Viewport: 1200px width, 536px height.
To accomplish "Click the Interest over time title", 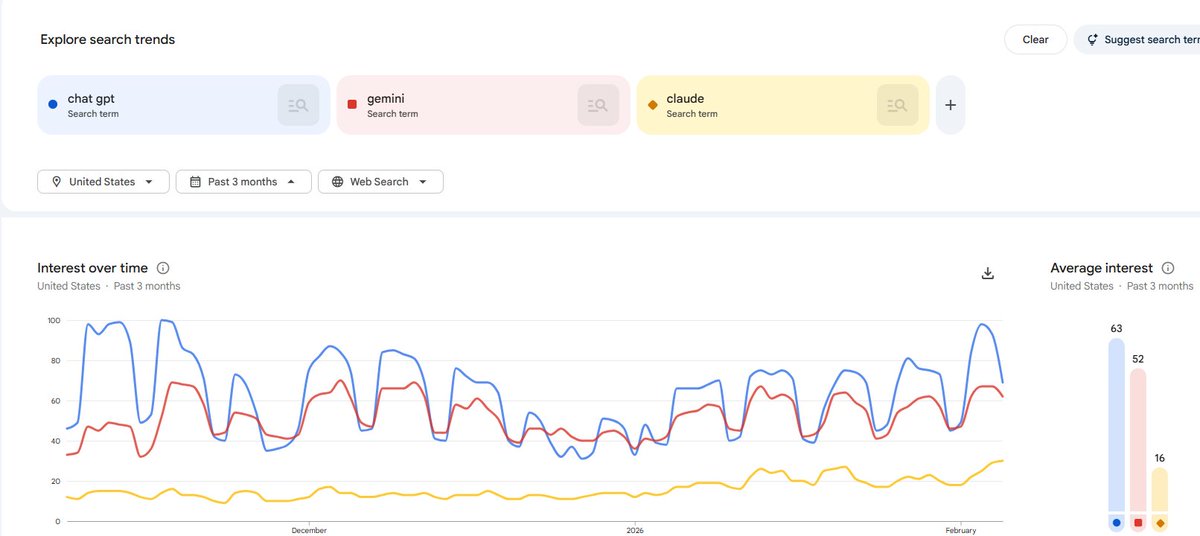I will click(92, 268).
